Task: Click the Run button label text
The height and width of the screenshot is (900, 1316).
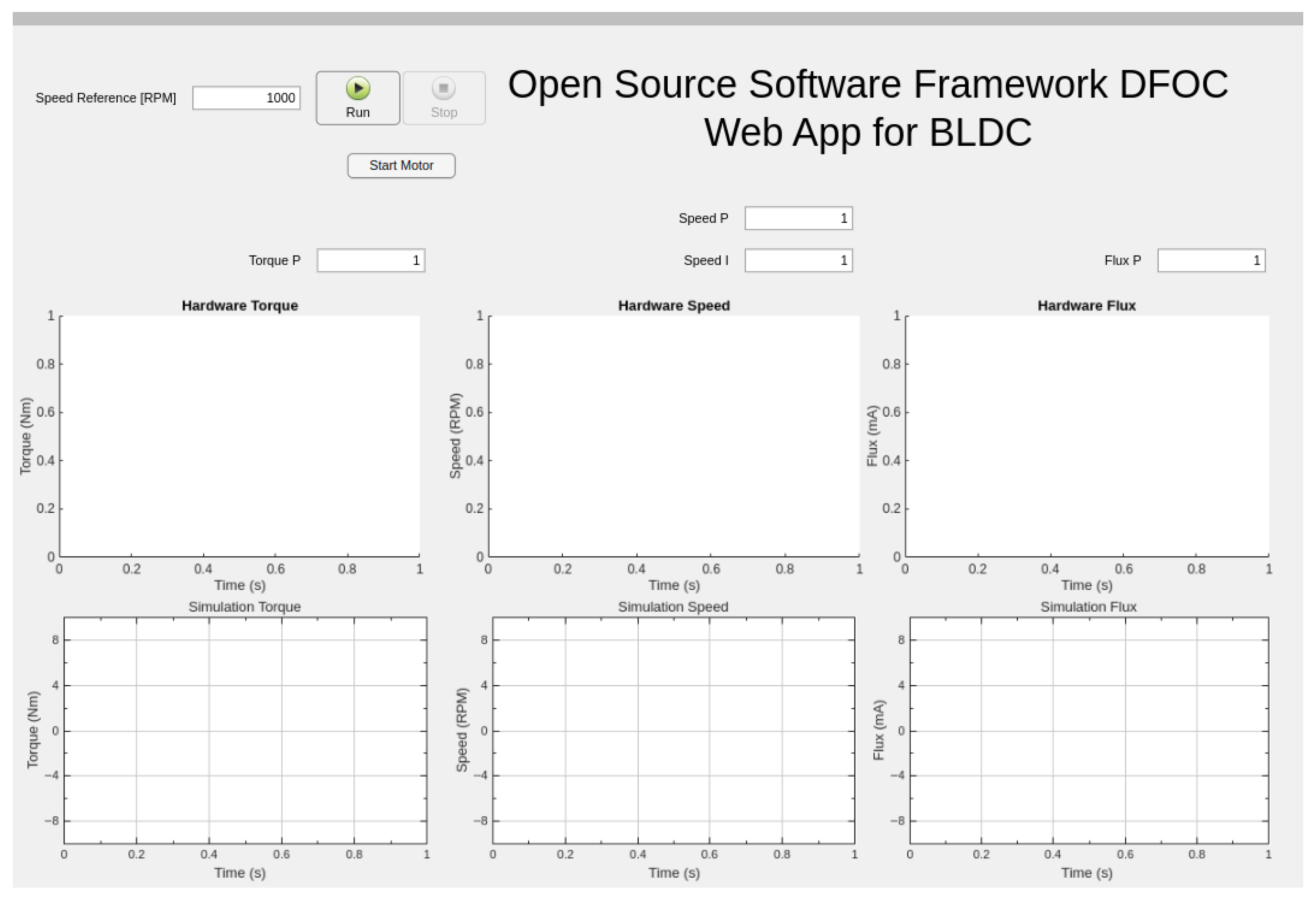Action: coord(358,113)
